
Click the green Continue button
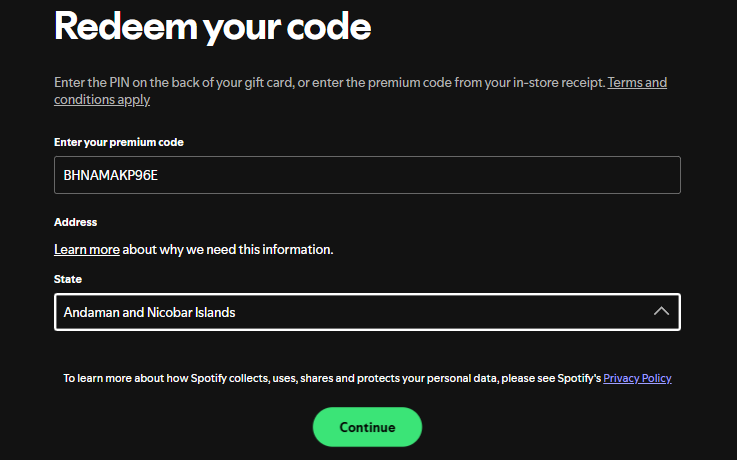coord(367,427)
